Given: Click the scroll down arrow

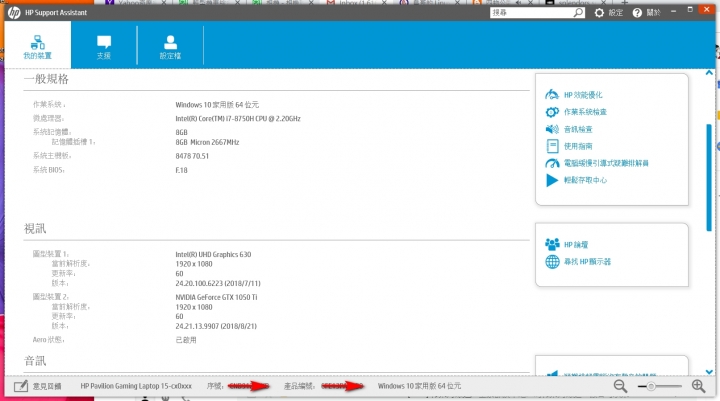Looking at the screenshot, I should tap(709, 372).
